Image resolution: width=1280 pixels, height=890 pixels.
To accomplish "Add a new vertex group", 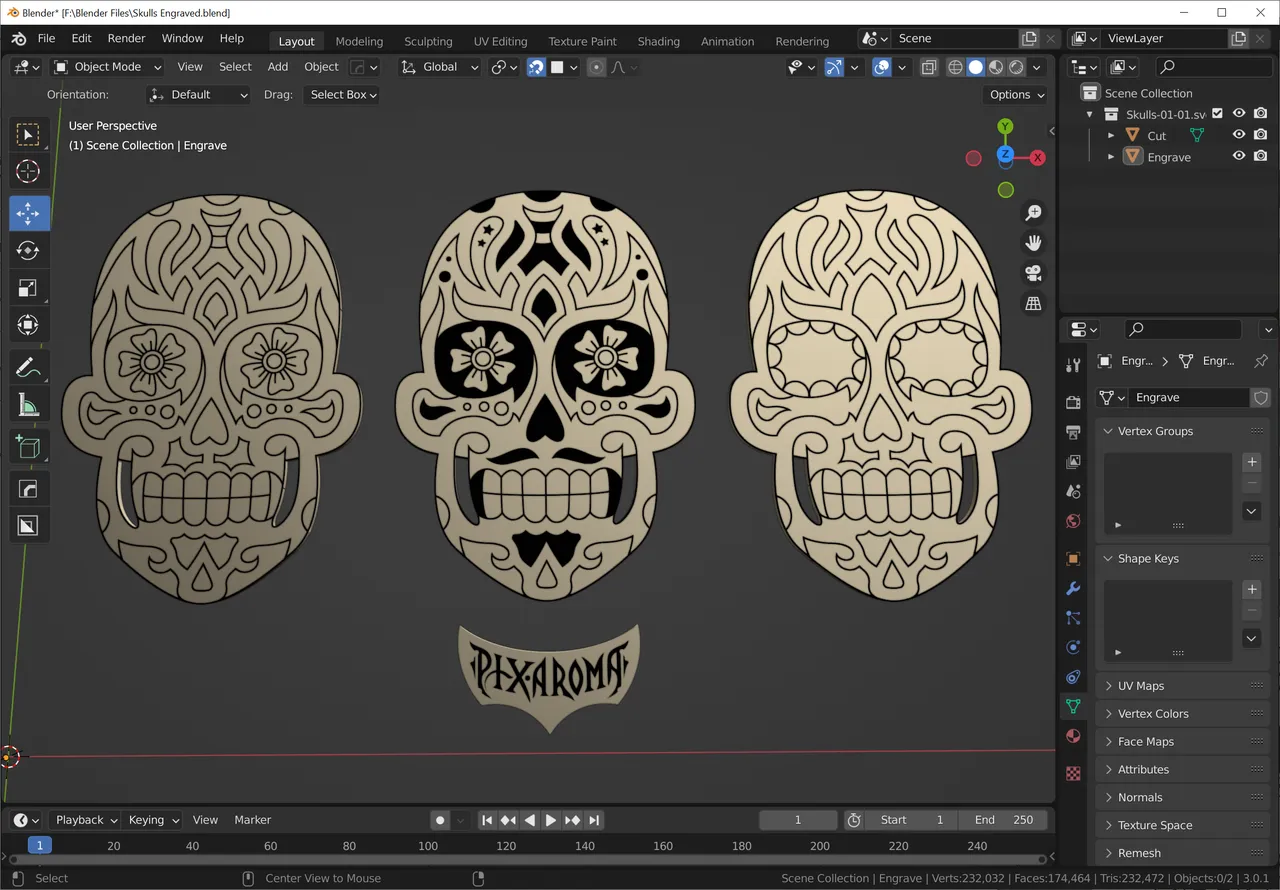I will click(1251, 462).
